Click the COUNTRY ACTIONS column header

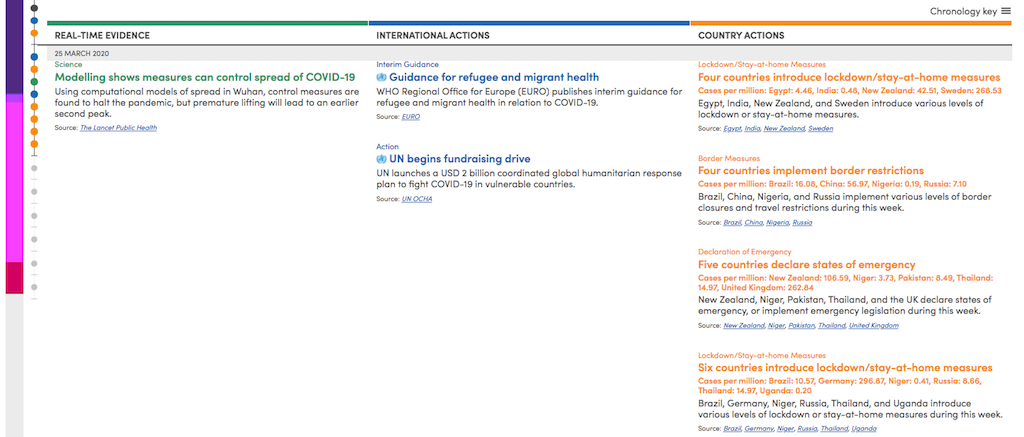coord(741,35)
